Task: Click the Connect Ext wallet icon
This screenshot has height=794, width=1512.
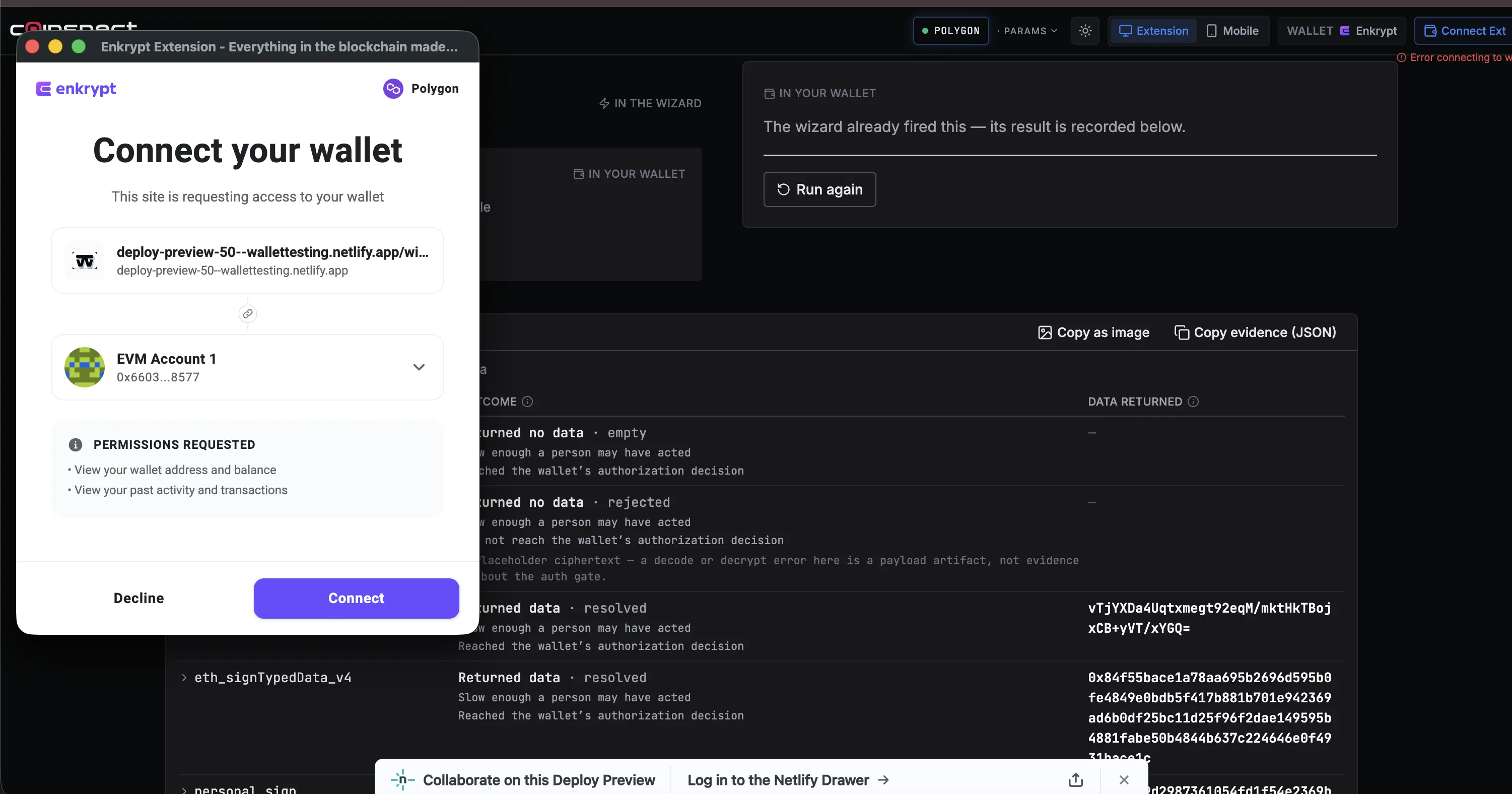Action: pos(1430,31)
